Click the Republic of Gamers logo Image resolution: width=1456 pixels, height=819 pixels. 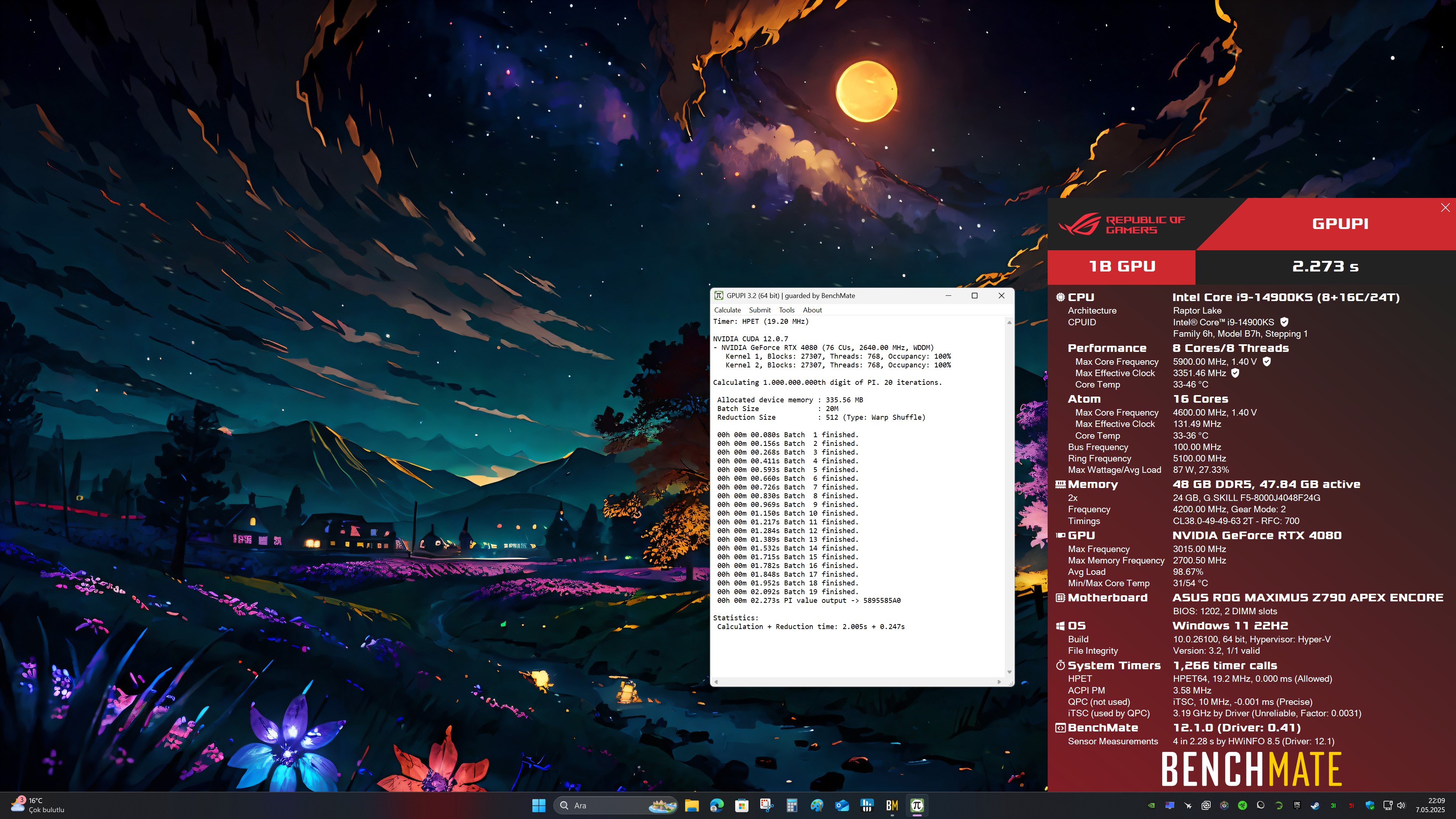pyautogui.click(x=1121, y=224)
